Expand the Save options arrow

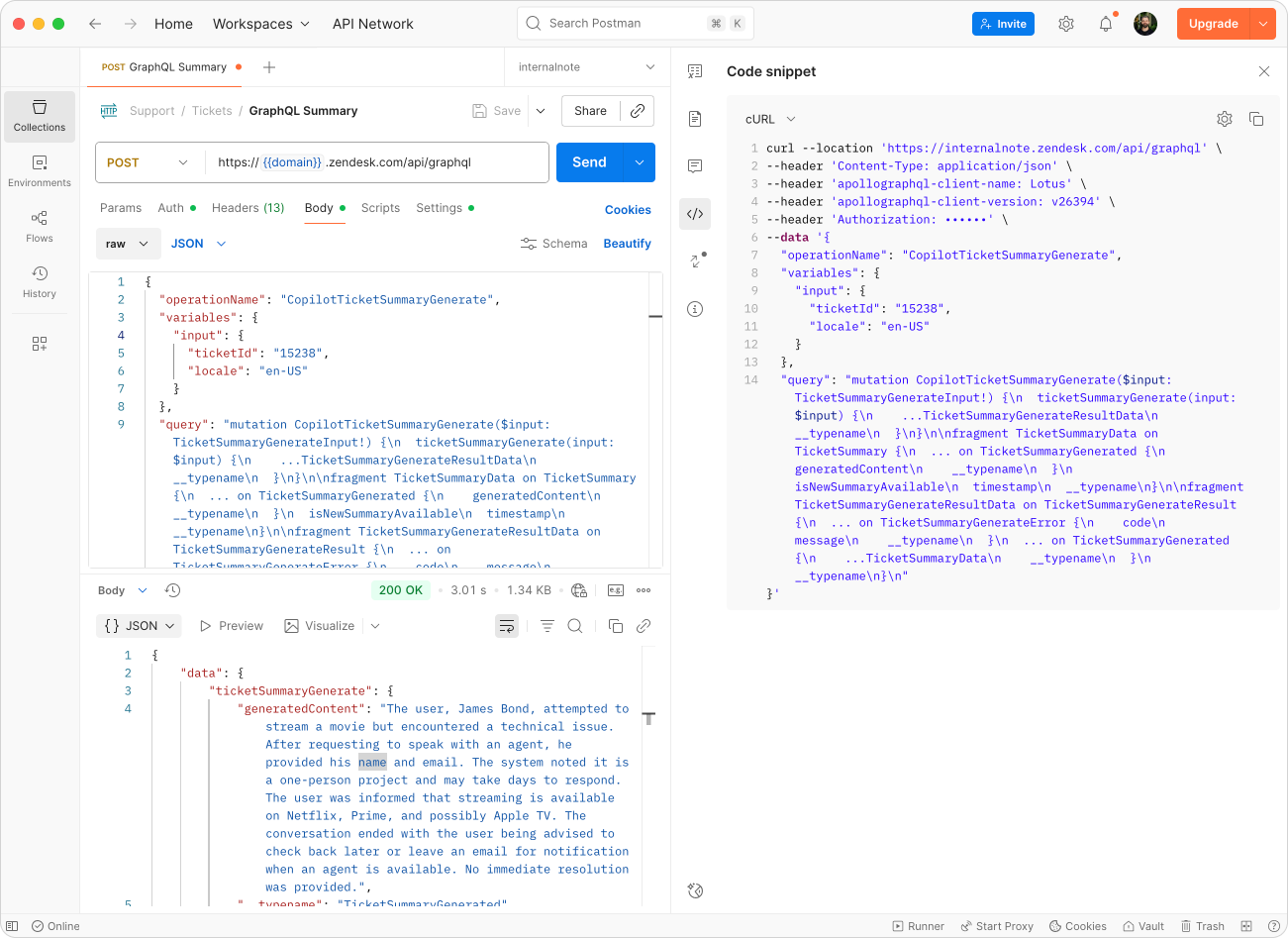pos(541,111)
